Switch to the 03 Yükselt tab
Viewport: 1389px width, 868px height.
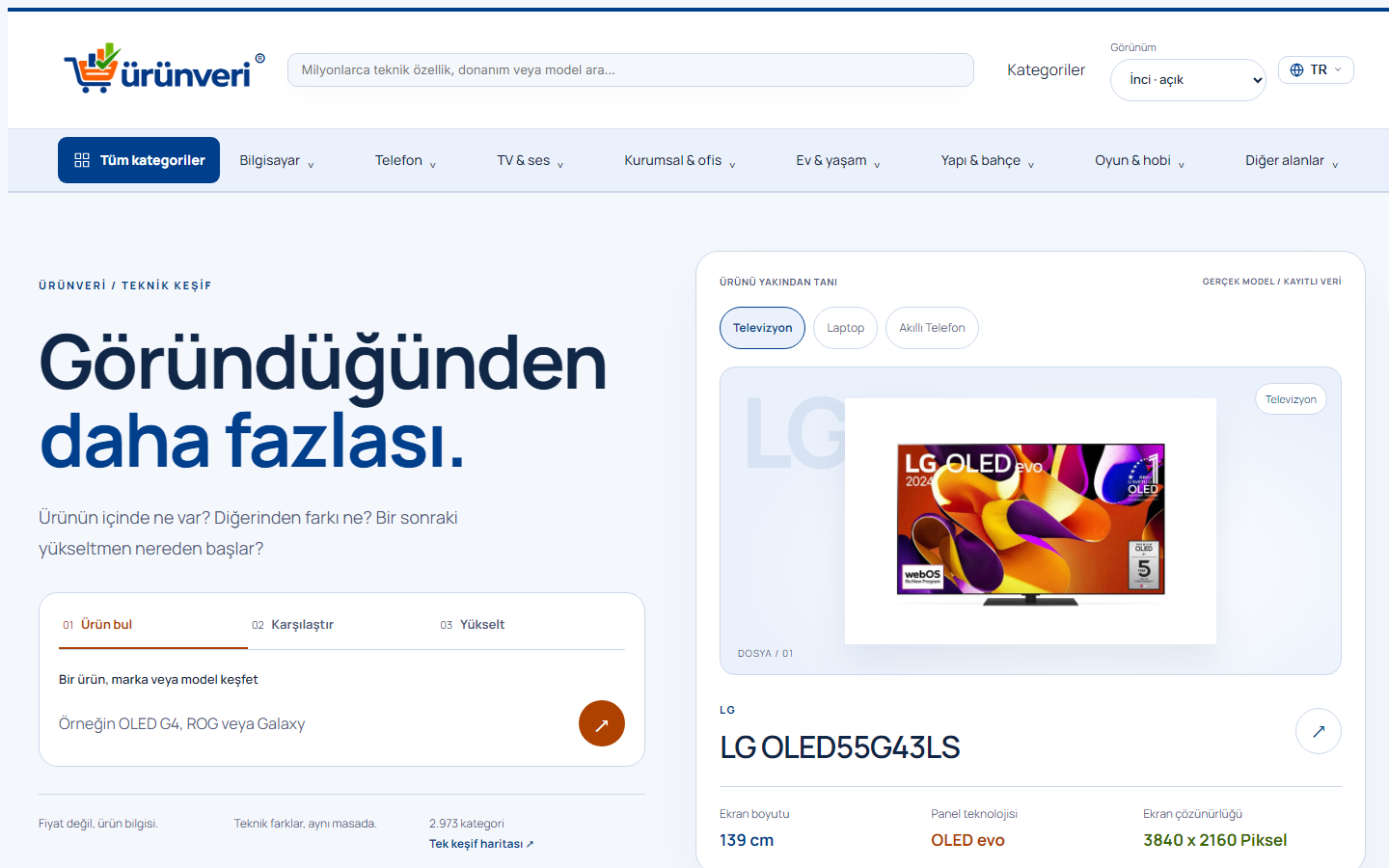point(531,625)
